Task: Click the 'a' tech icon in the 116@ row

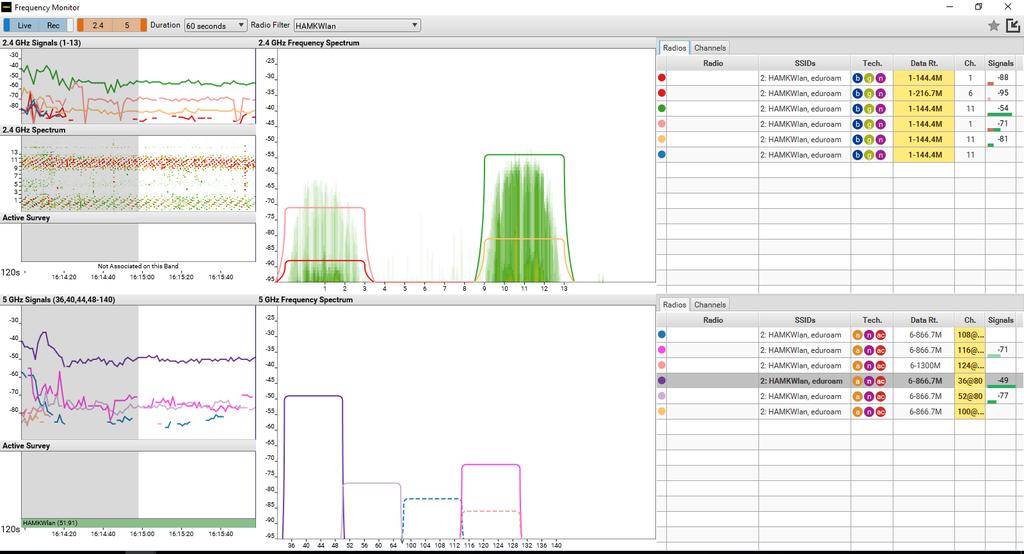Action: (857, 351)
